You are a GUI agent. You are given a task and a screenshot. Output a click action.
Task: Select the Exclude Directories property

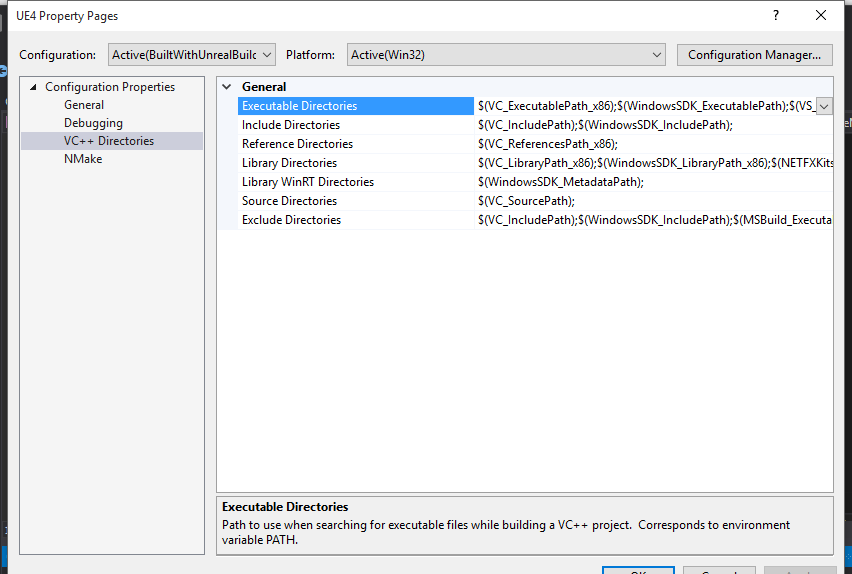pos(356,220)
